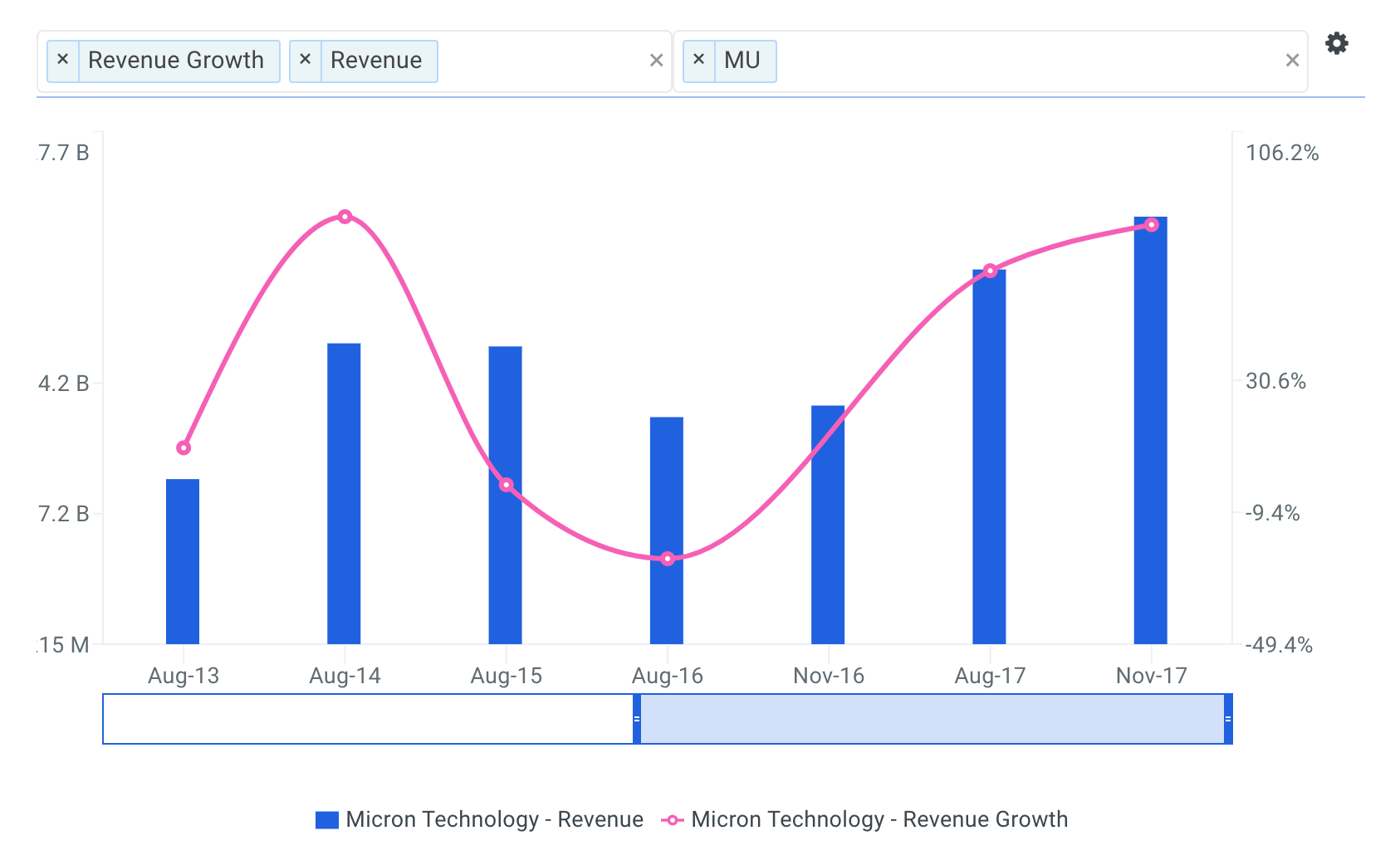1400x865 pixels.
Task: Click the unselected white navigator area
Action: [x=368, y=719]
